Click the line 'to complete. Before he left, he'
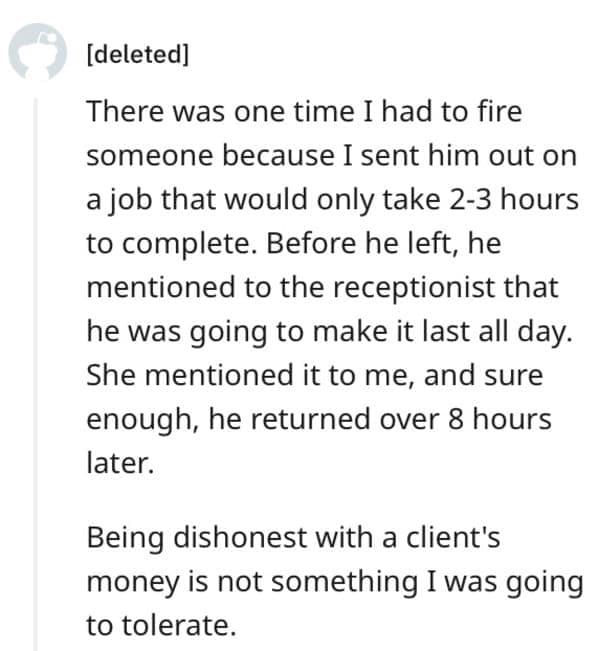Screen dimensions: 599x651 click(293, 243)
